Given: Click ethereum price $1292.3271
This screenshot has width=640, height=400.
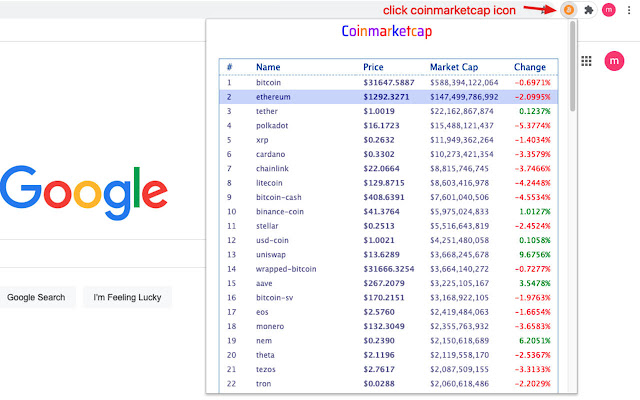Looking at the screenshot, I should click(x=386, y=97).
